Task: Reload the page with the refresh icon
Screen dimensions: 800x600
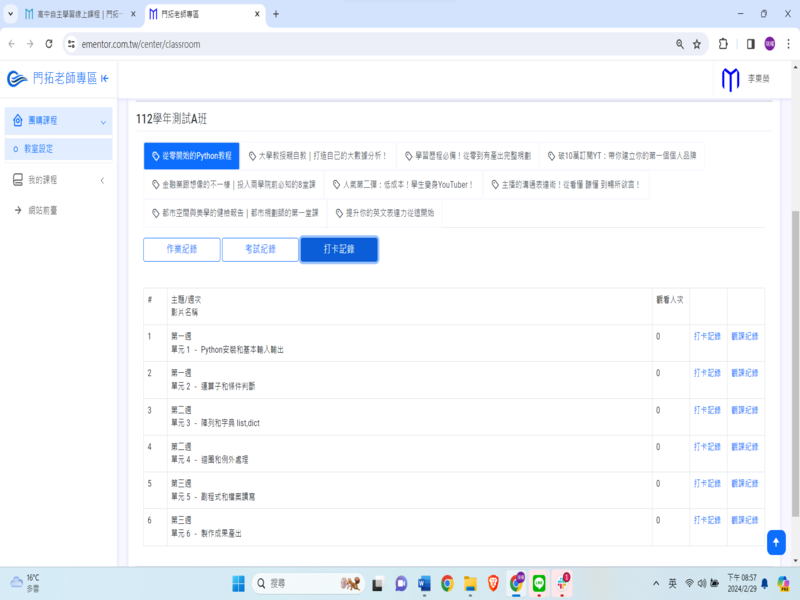Action: pos(49,44)
